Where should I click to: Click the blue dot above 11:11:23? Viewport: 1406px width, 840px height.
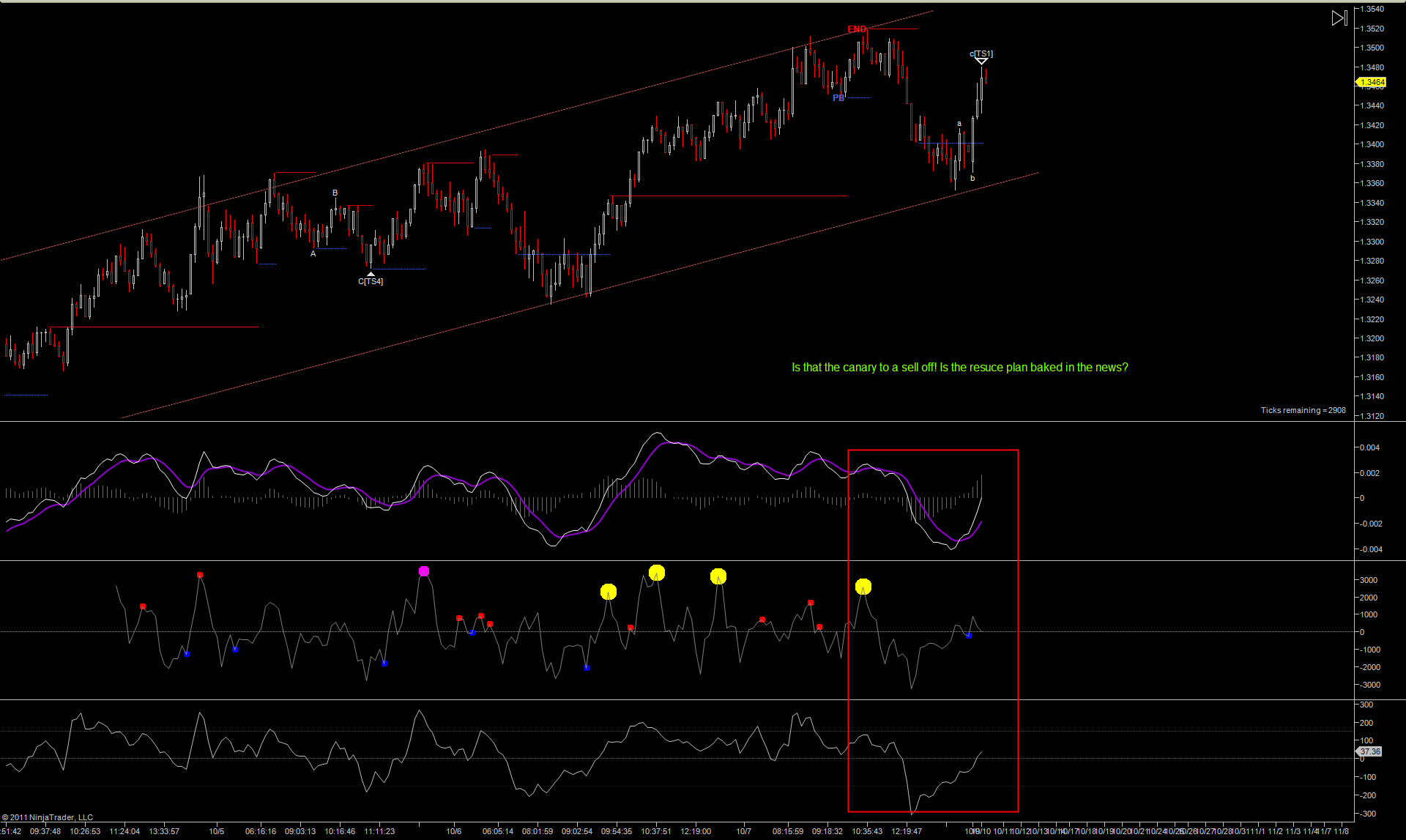tap(384, 664)
